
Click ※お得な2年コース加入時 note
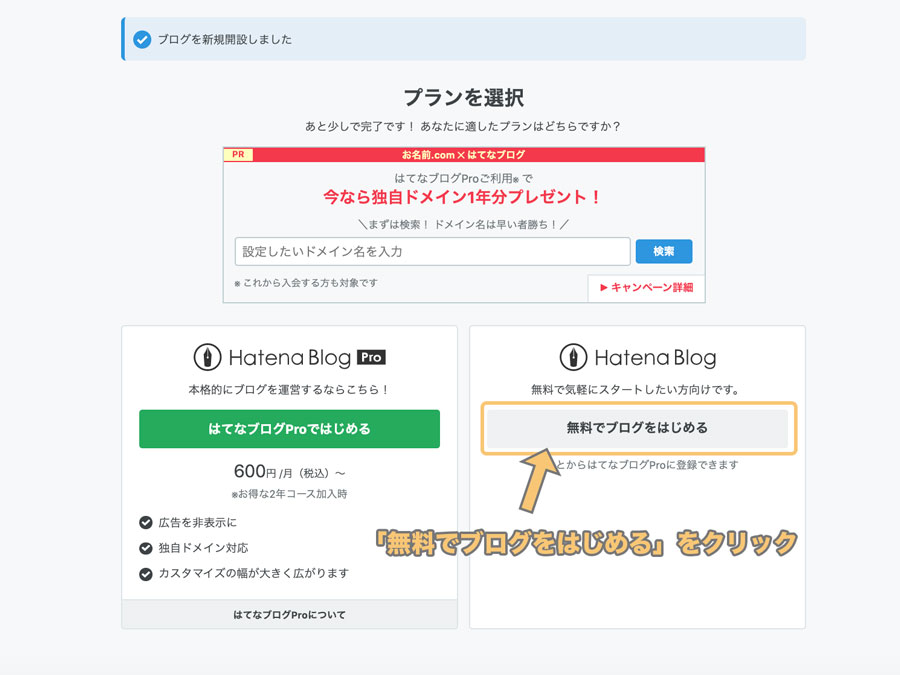tap(289, 494)
